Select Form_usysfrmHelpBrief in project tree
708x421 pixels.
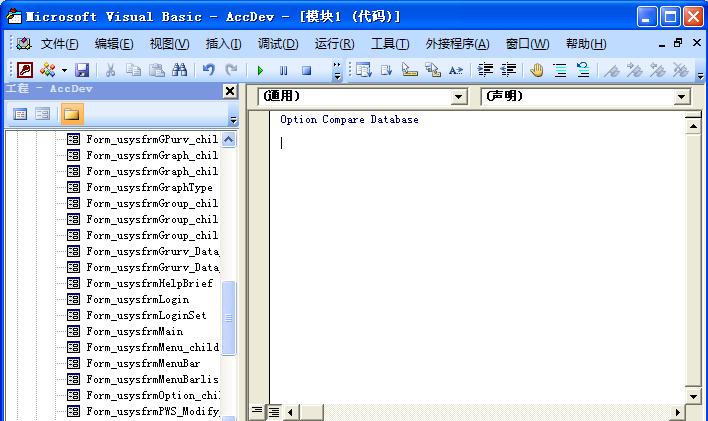pyautogui.click(x=149, y=283)
